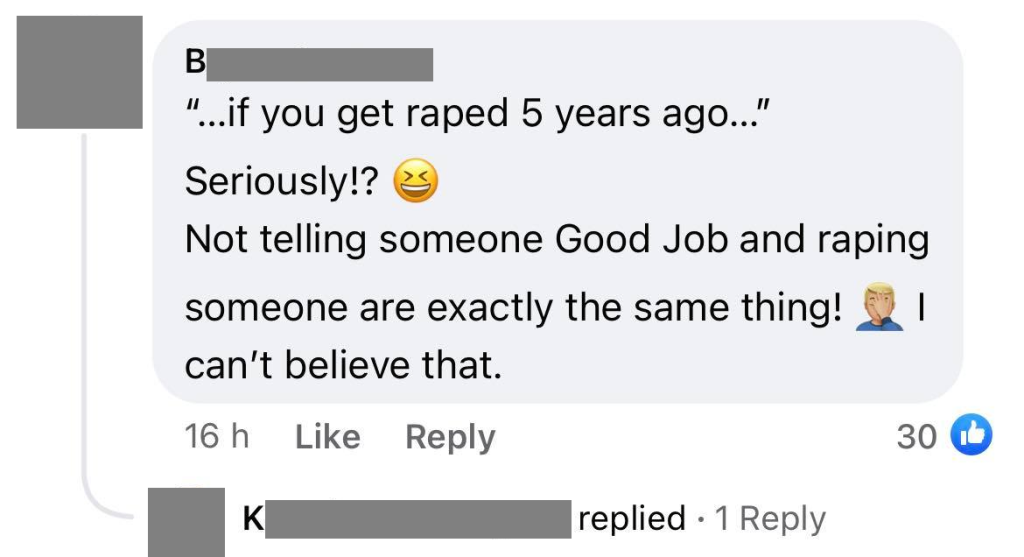Screen dimensions: 1024x557
Task: Click the word "replied" to expand replies
Action: pyautogui.click(x=632, y=519)
